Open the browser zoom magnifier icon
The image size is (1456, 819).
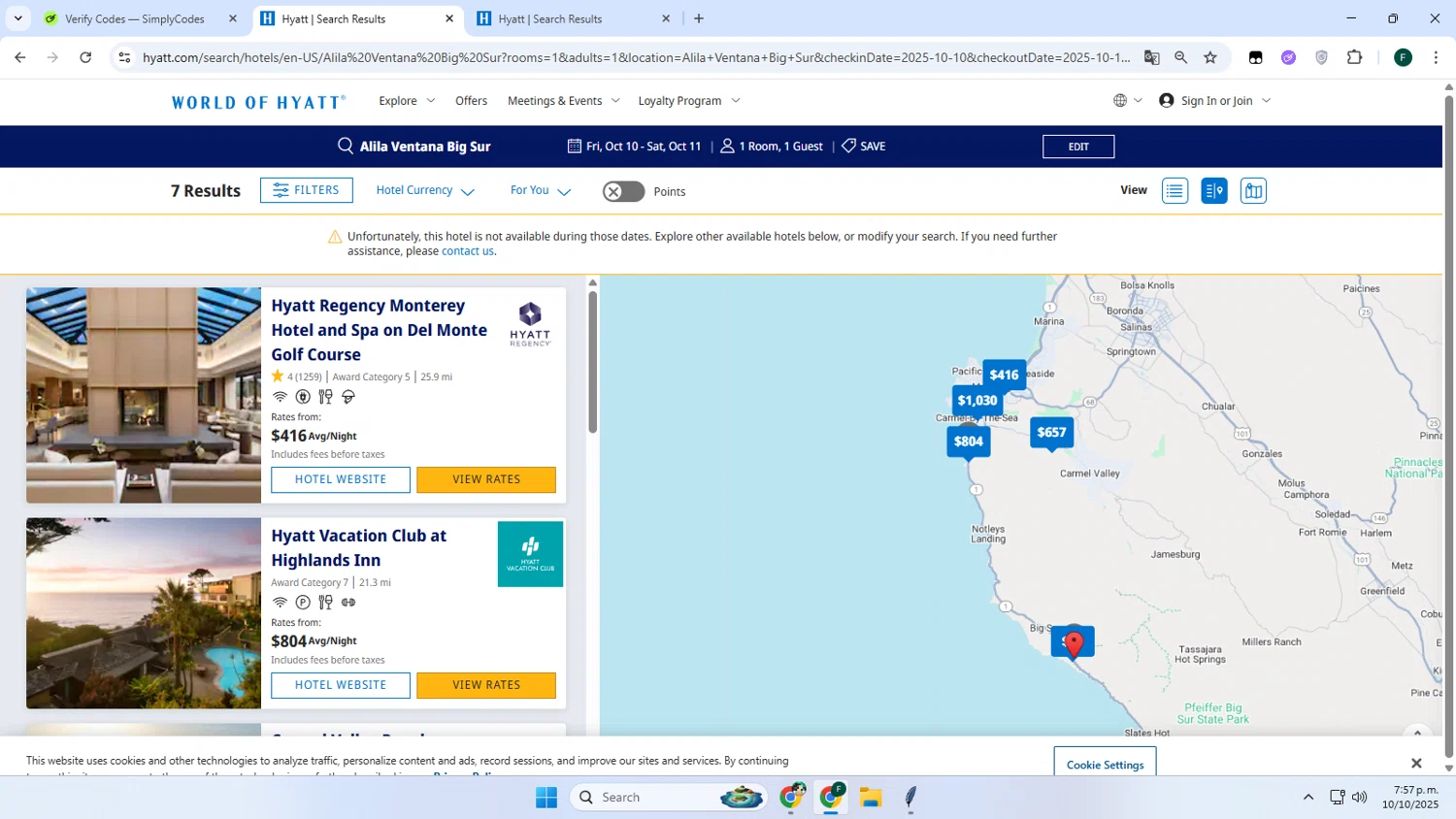tap(1181, 57)
